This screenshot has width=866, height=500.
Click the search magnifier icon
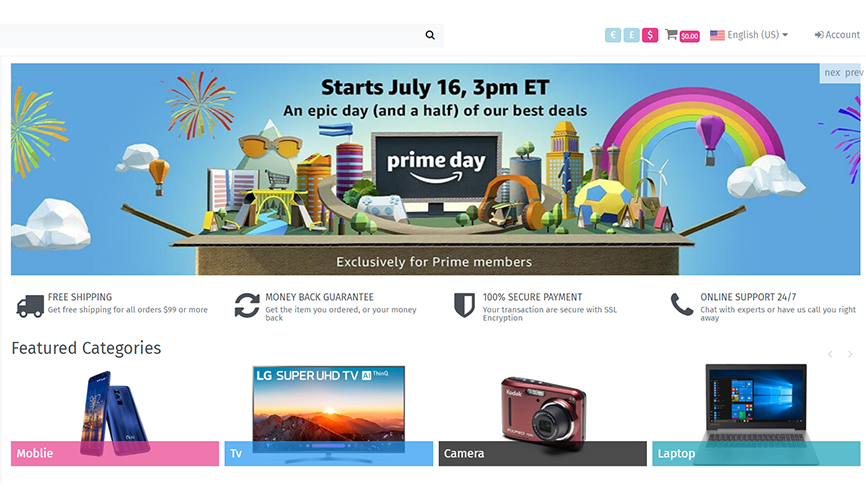point(430,35)
